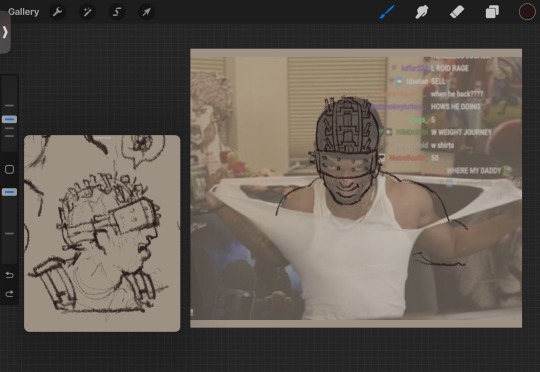Click the brush opacity slider handle
This screenshot has height=372, width=540.
(9, 192)
